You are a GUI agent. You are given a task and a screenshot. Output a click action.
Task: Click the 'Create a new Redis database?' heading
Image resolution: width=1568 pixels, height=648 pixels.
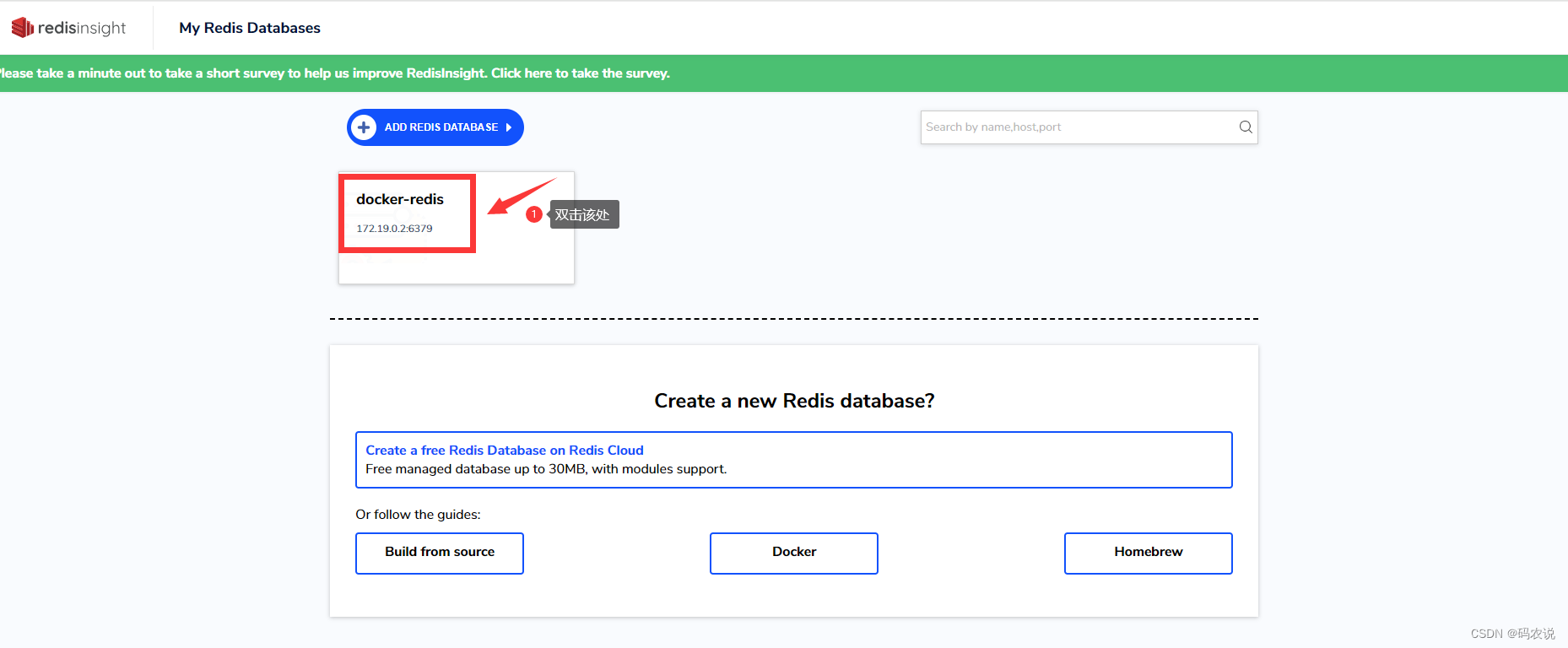794,401
